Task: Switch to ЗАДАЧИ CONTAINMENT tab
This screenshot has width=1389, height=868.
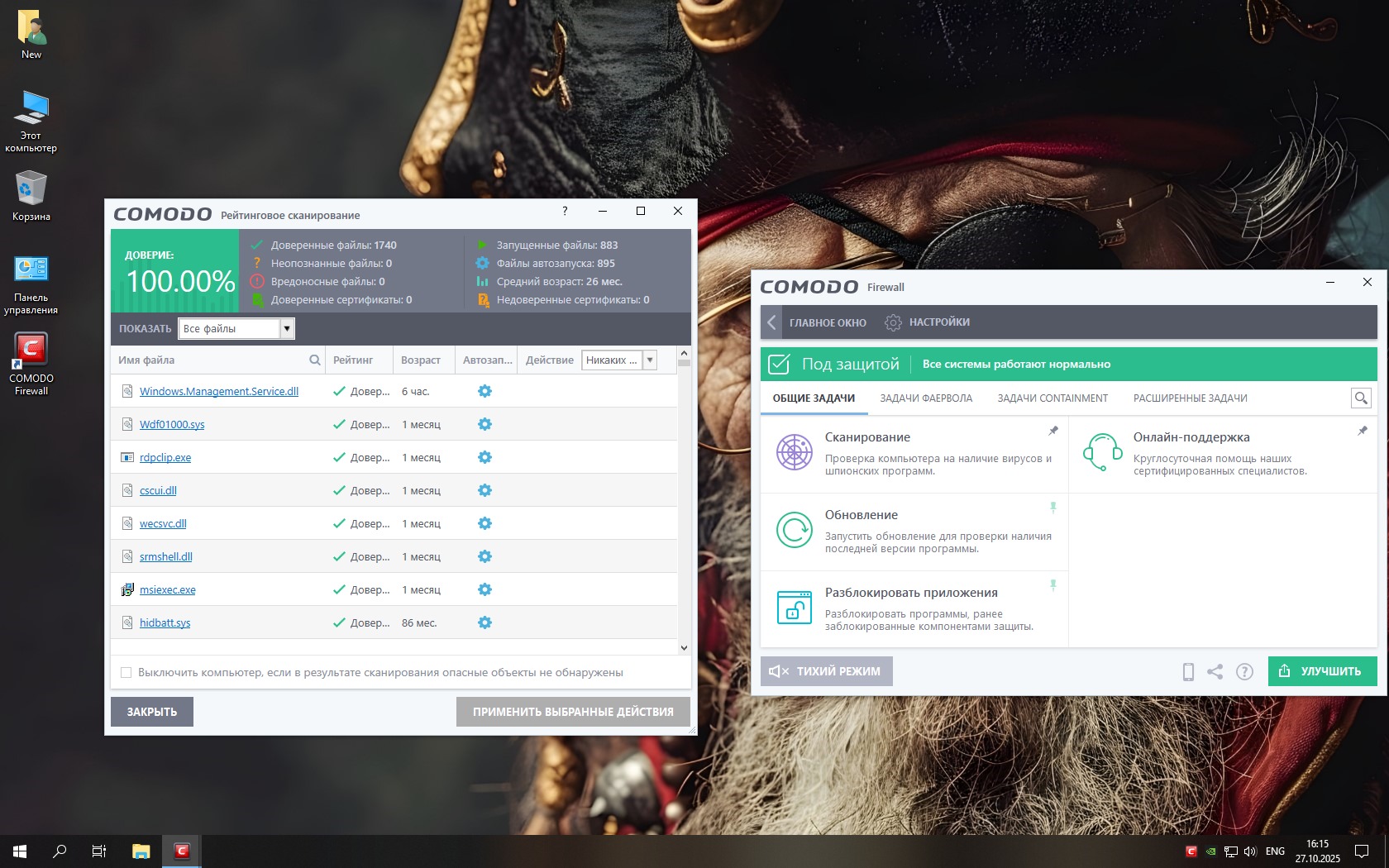Action: click(1052, 398)
